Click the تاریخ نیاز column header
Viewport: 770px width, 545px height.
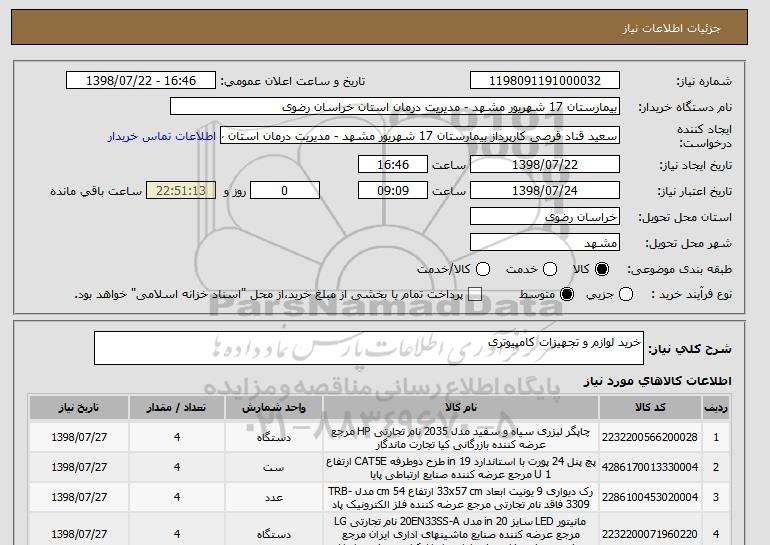pos(79,408)
